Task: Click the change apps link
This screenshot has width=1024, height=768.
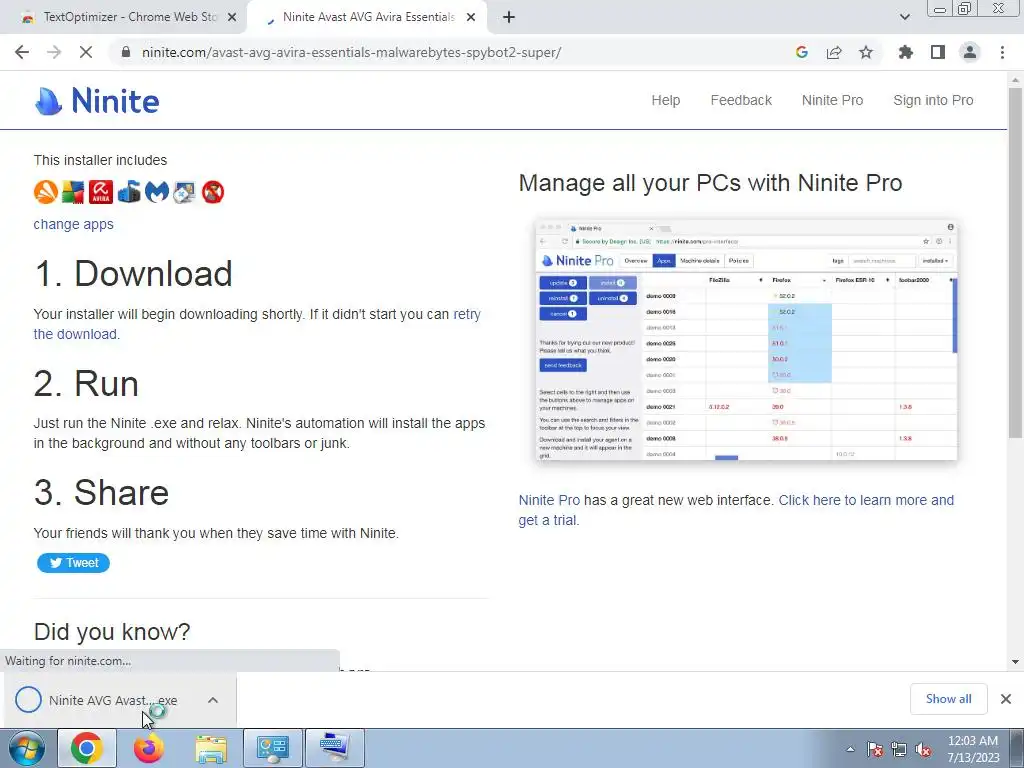Action: (73, 224)
